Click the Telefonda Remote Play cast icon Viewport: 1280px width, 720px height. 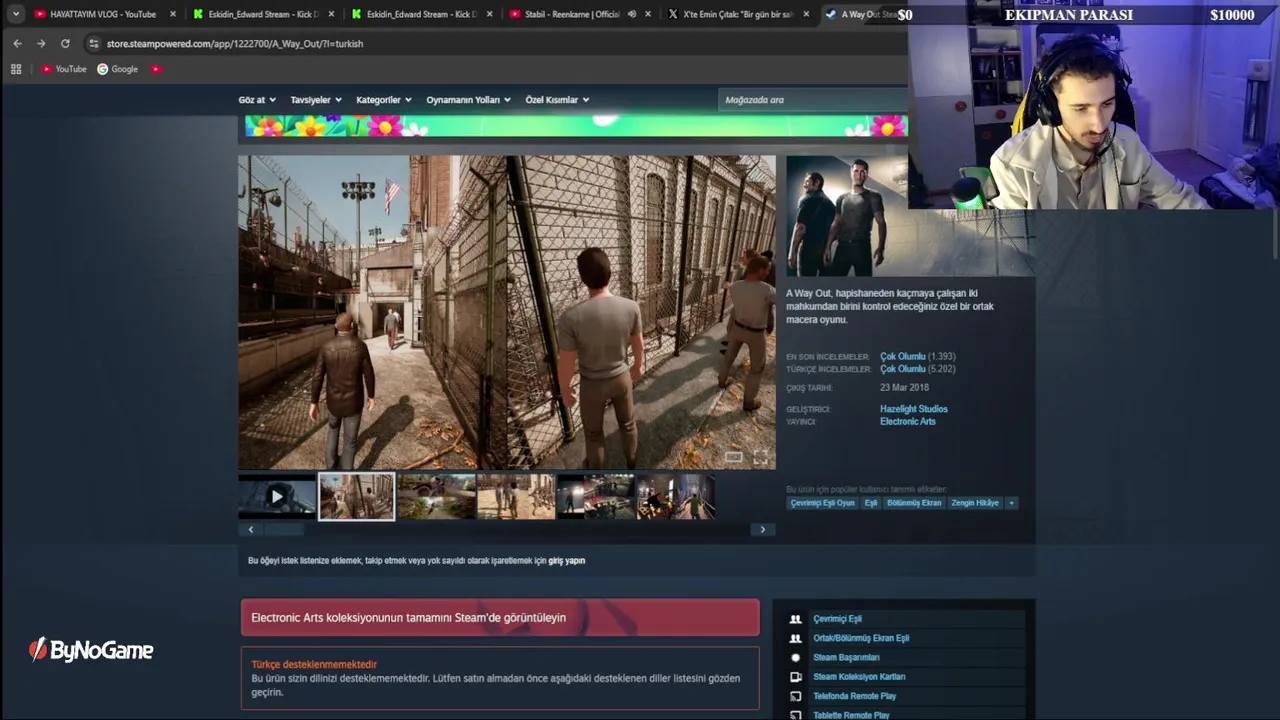tap(796, 696)
